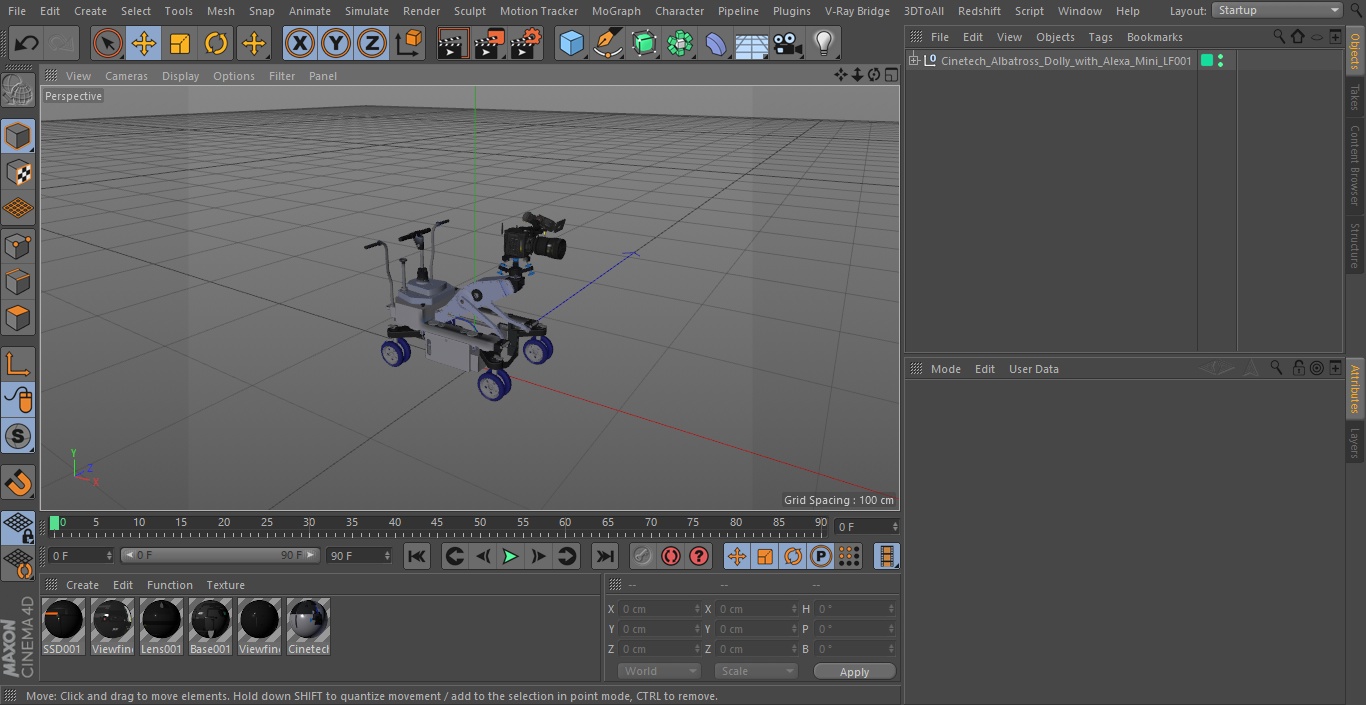The image size is (1366, 705).
Task: Open the green array modeling objects icon
Action: [x=680, y=43]
